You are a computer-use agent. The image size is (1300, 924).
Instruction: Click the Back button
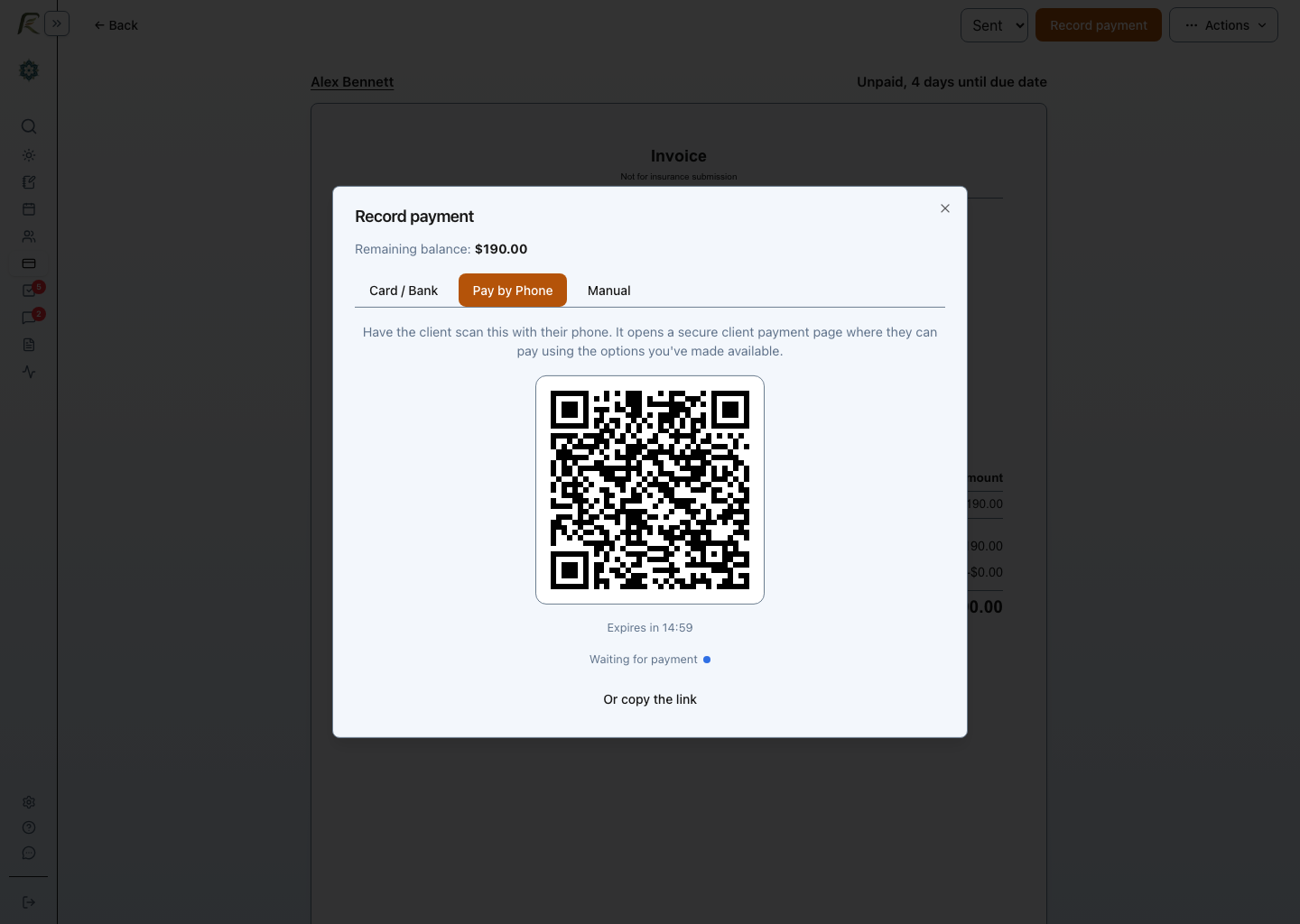coord(116,25)
